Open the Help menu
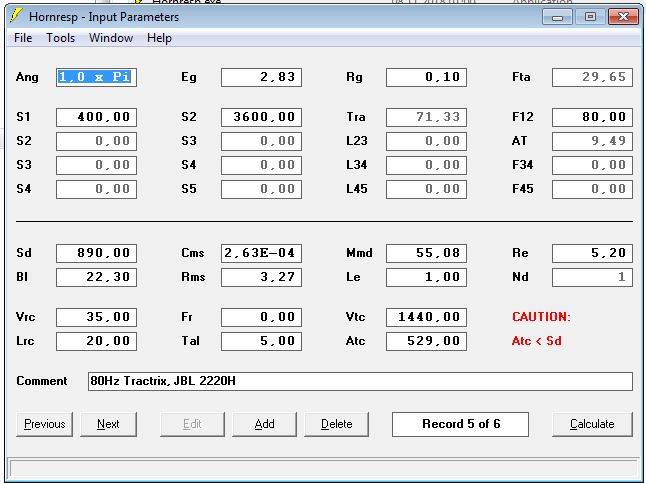The width and height of the screenshot is (646, 483). 159,38
